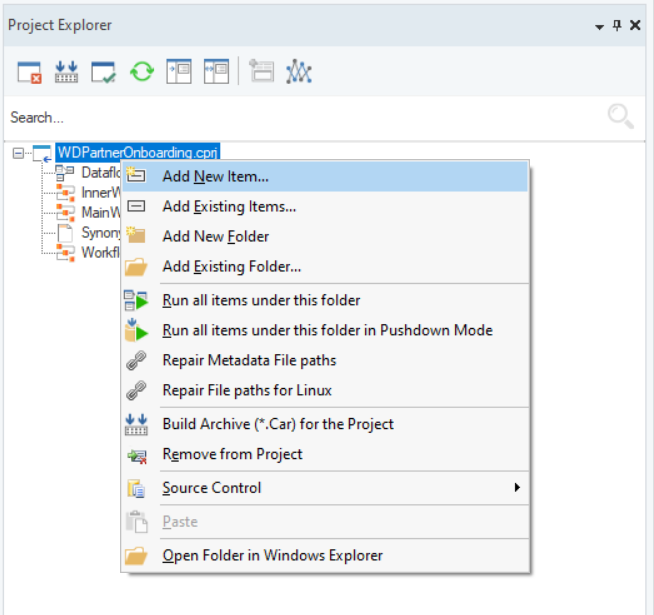Screen dimensions: 654x615
Task: Expand Source Control submenu arrow
Action: [517, 487]
